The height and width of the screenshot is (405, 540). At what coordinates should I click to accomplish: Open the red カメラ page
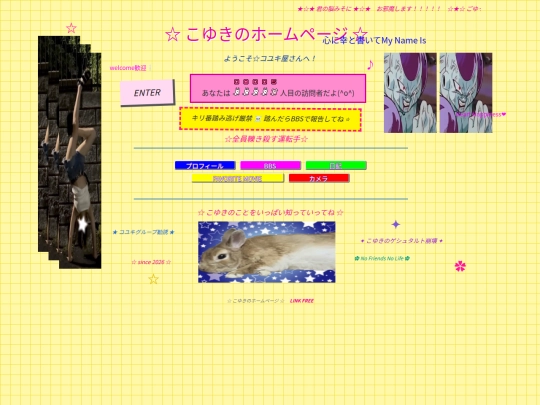[x=319, y=178]
